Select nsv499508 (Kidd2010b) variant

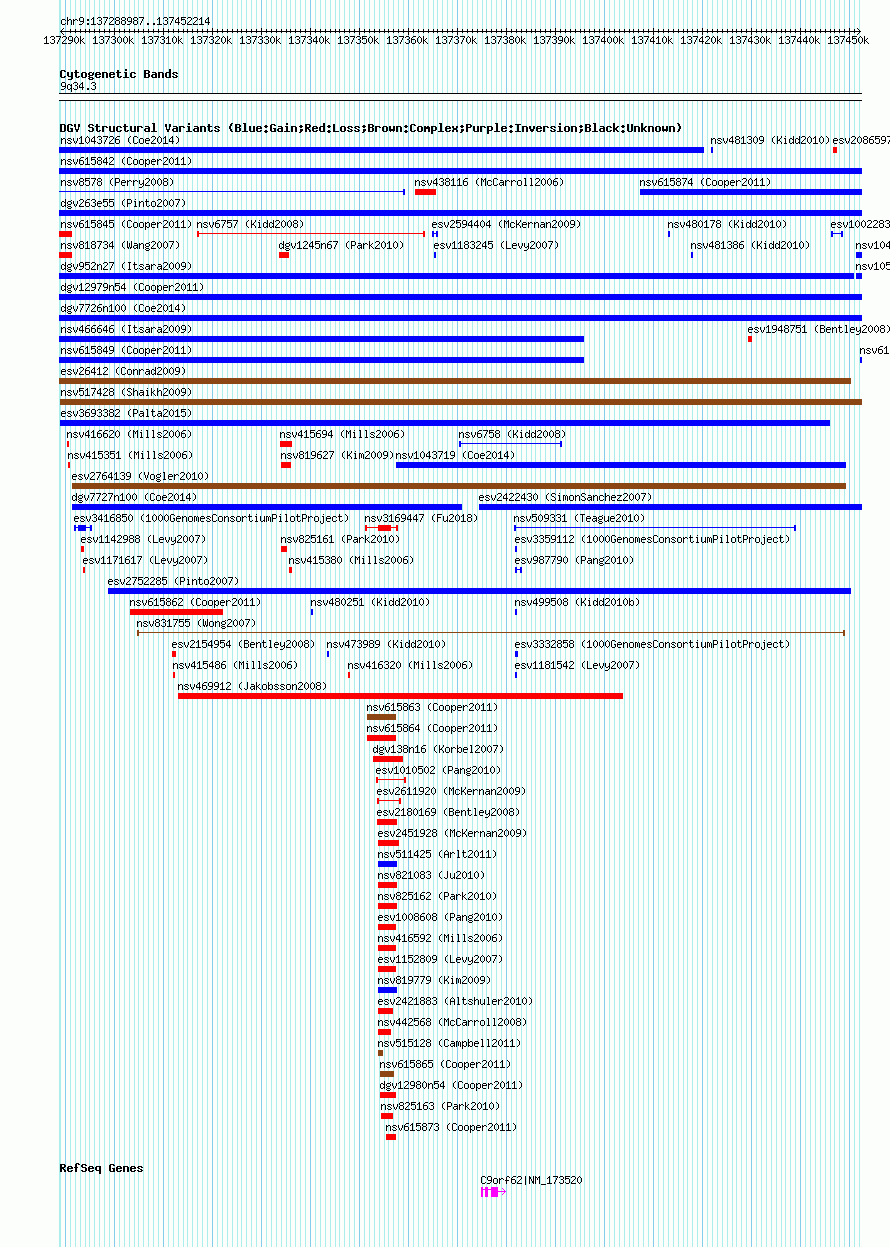click(577, 602)
